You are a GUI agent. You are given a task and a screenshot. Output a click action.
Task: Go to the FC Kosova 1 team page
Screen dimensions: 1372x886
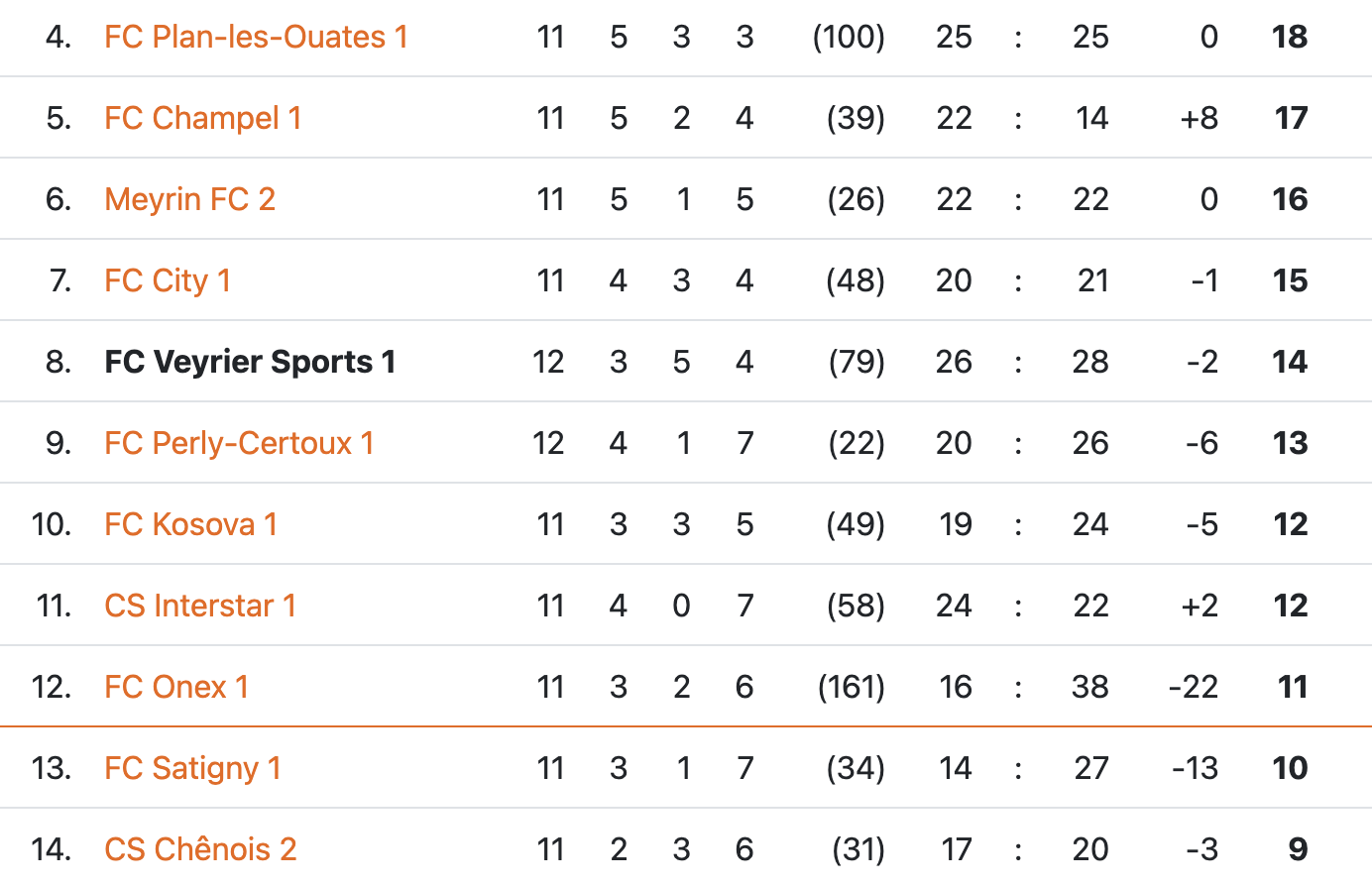(190, 525)
